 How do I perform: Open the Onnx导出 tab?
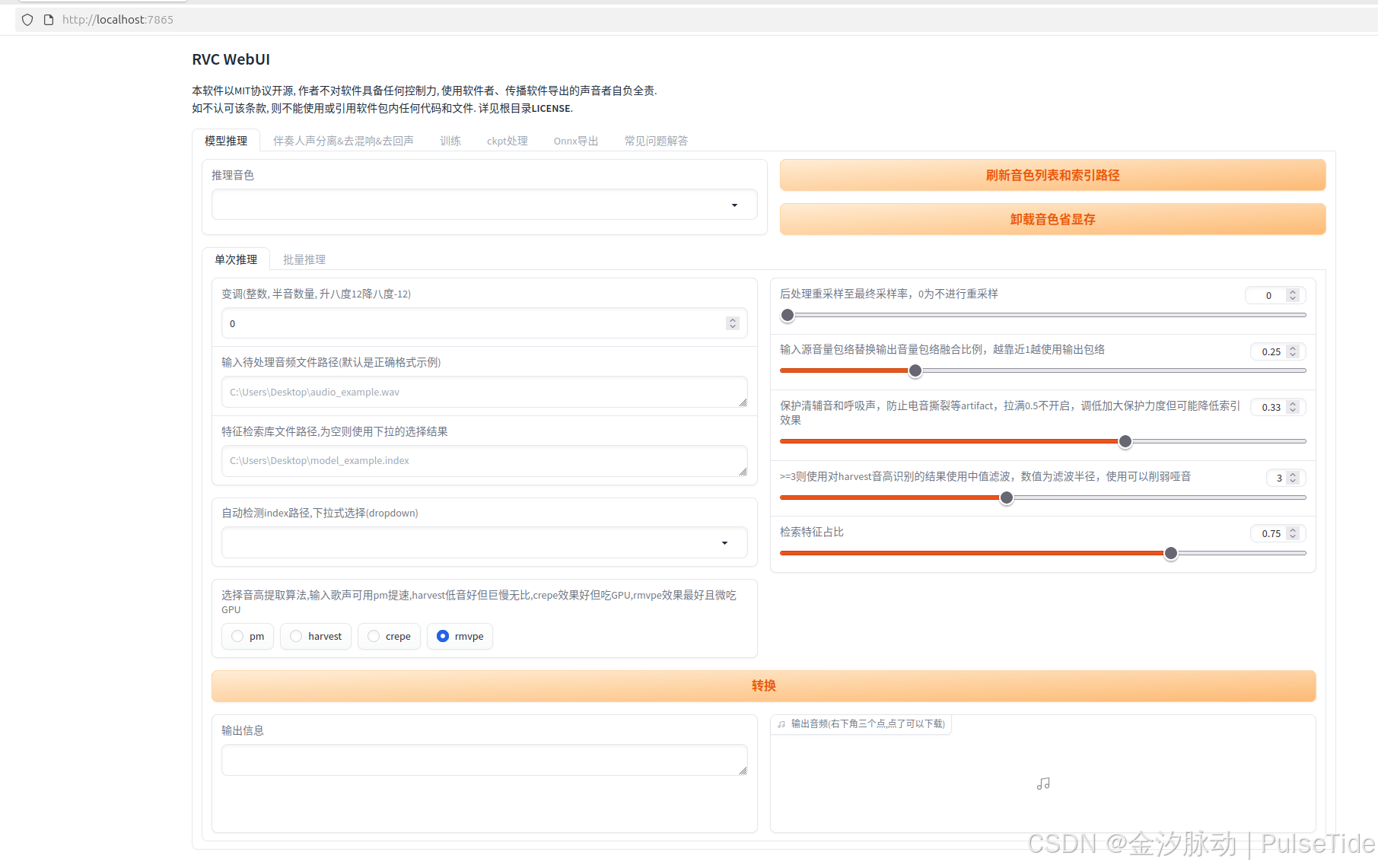576,141
